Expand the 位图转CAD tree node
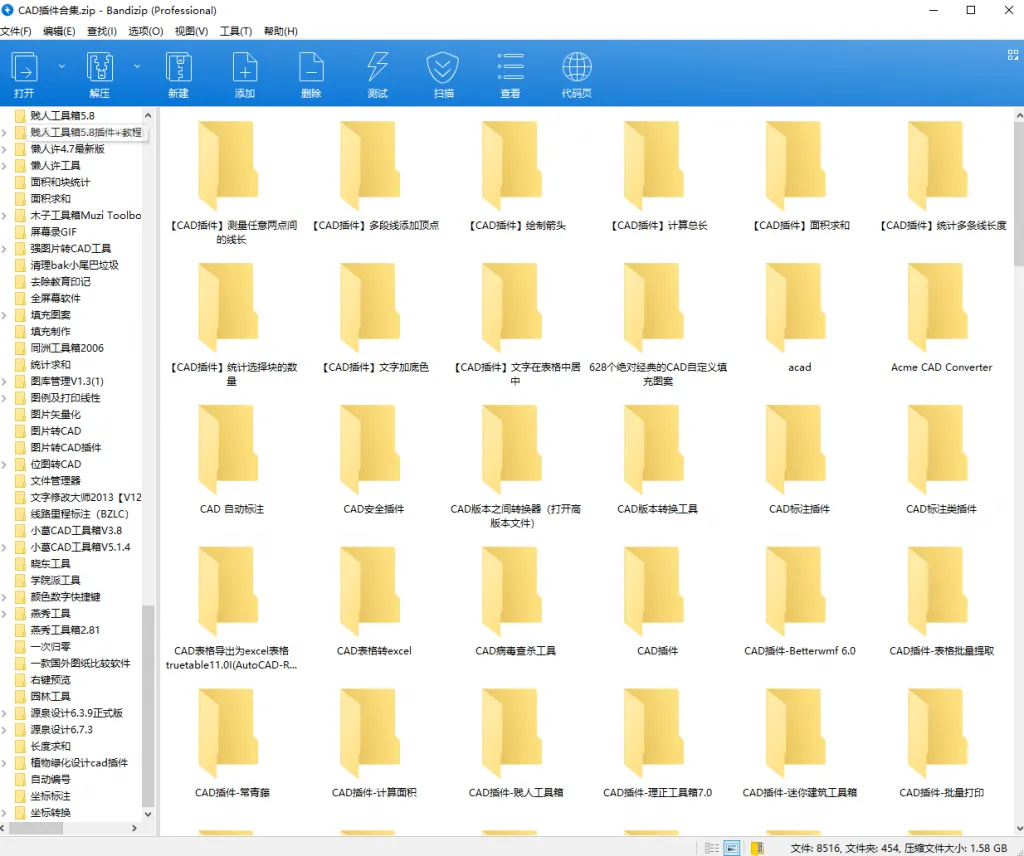 (x=4, y=464)
